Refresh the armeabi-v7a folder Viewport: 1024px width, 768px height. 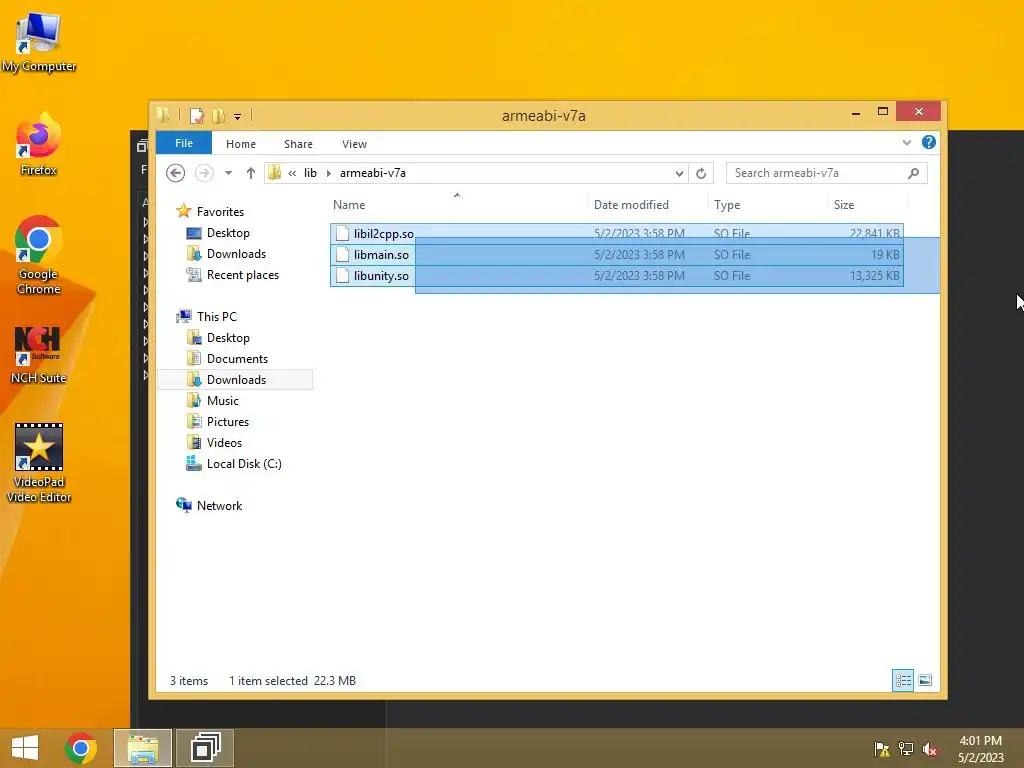coord(701,173)
